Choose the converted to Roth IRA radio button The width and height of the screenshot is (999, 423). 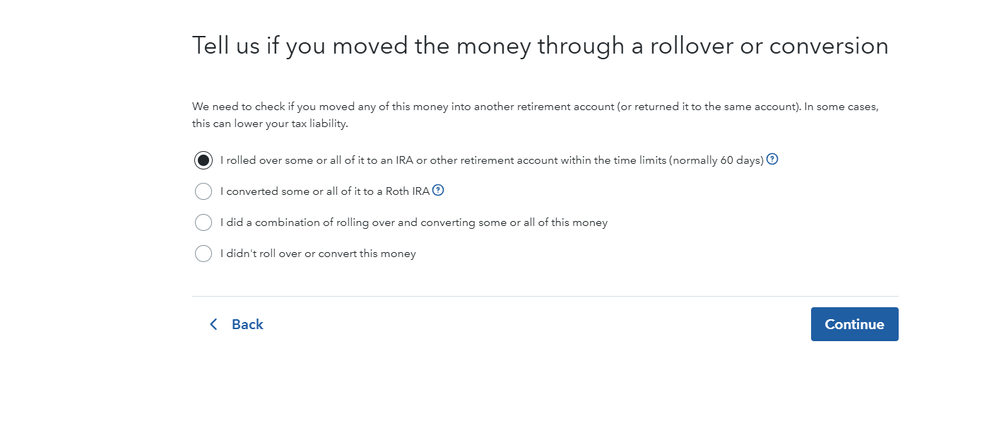203,191
